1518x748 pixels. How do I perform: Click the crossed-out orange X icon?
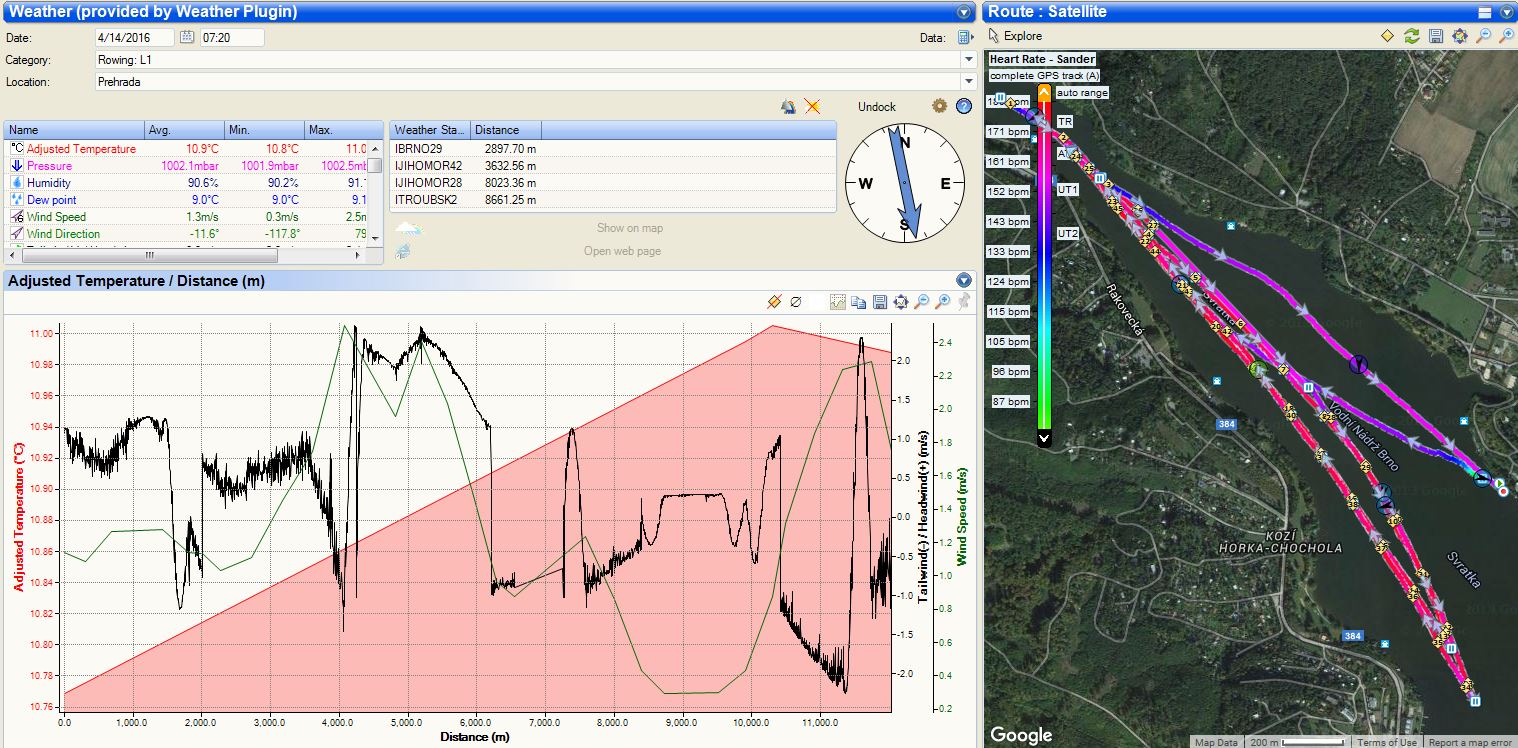pyautogui.click(x=812, y=106)
